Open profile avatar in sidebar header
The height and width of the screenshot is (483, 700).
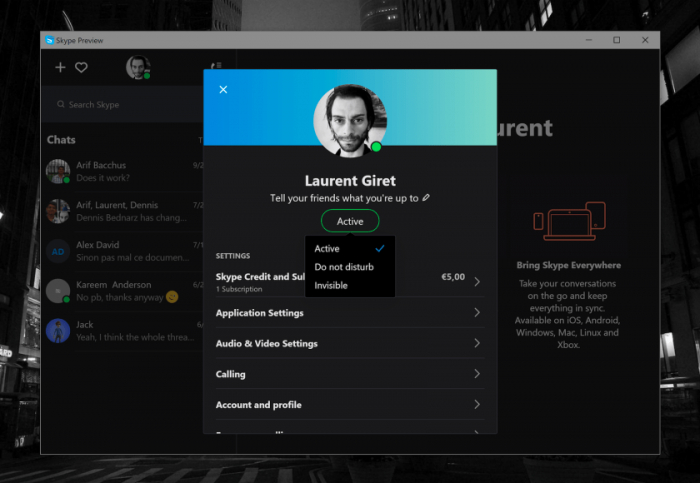pyautogui.click(x=138, y=67)
